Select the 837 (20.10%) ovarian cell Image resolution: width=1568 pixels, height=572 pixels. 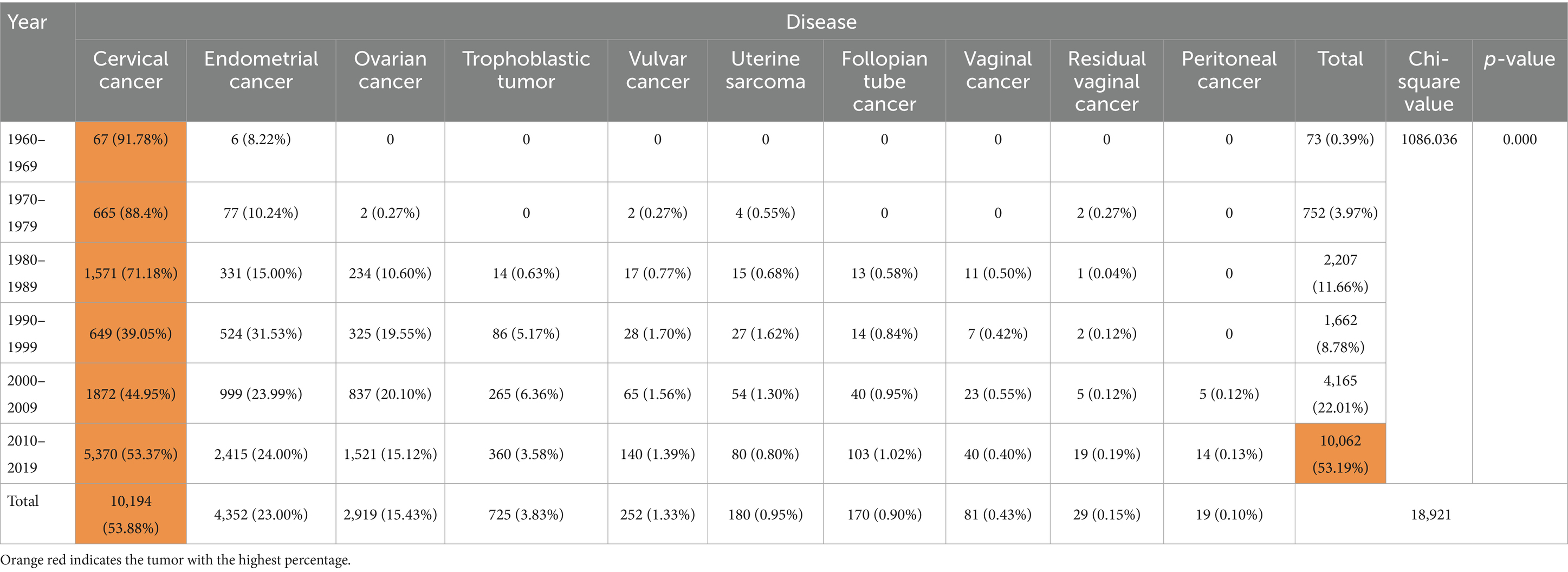[x=390, y=394]
